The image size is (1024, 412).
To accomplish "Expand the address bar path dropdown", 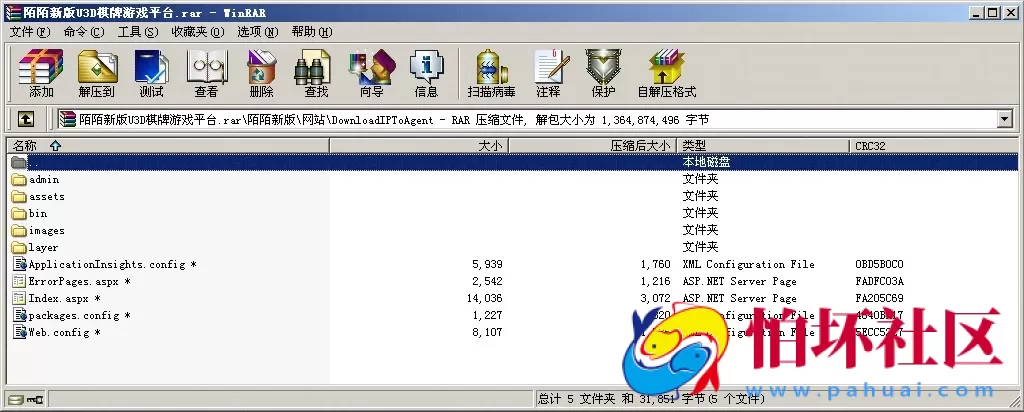I will pos(1005,119).
